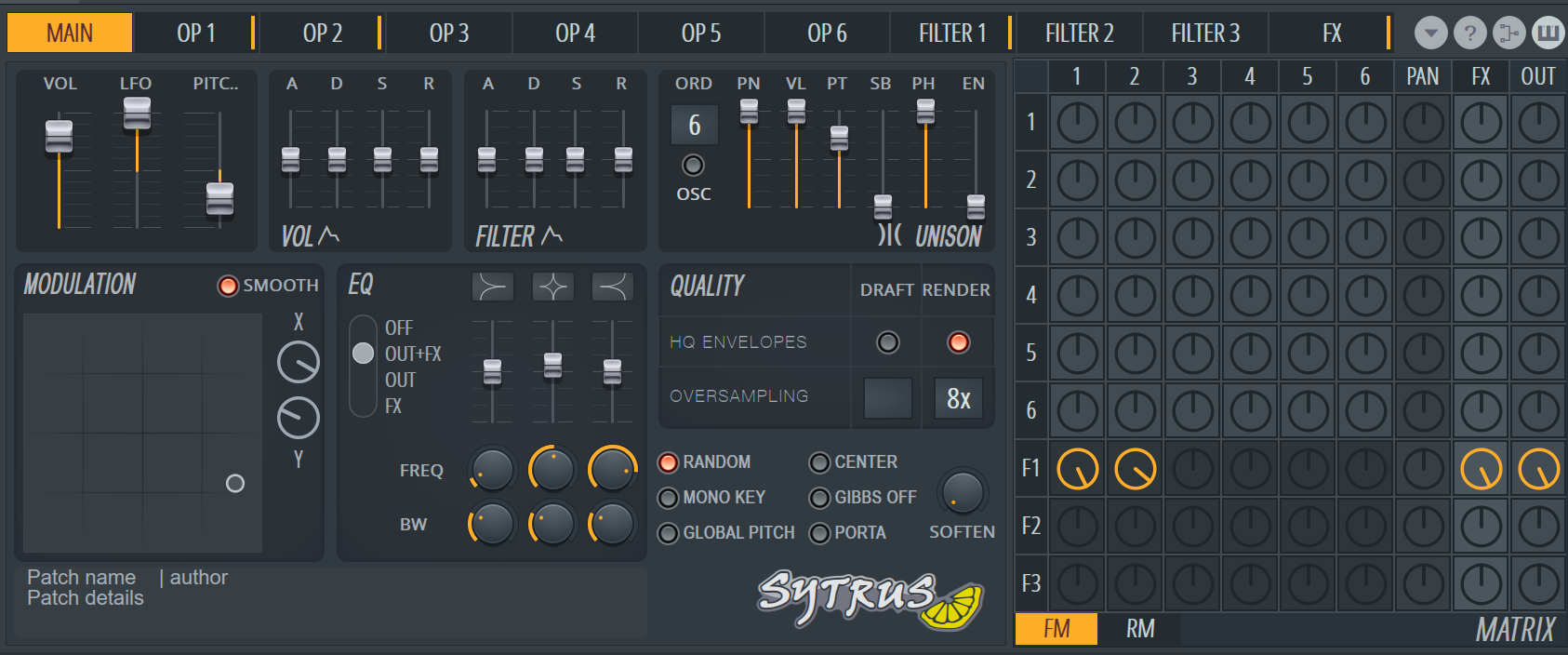This screenshot has width=1568, height=655.
Task: Click the VOL slider in main section
Action: 59,136
